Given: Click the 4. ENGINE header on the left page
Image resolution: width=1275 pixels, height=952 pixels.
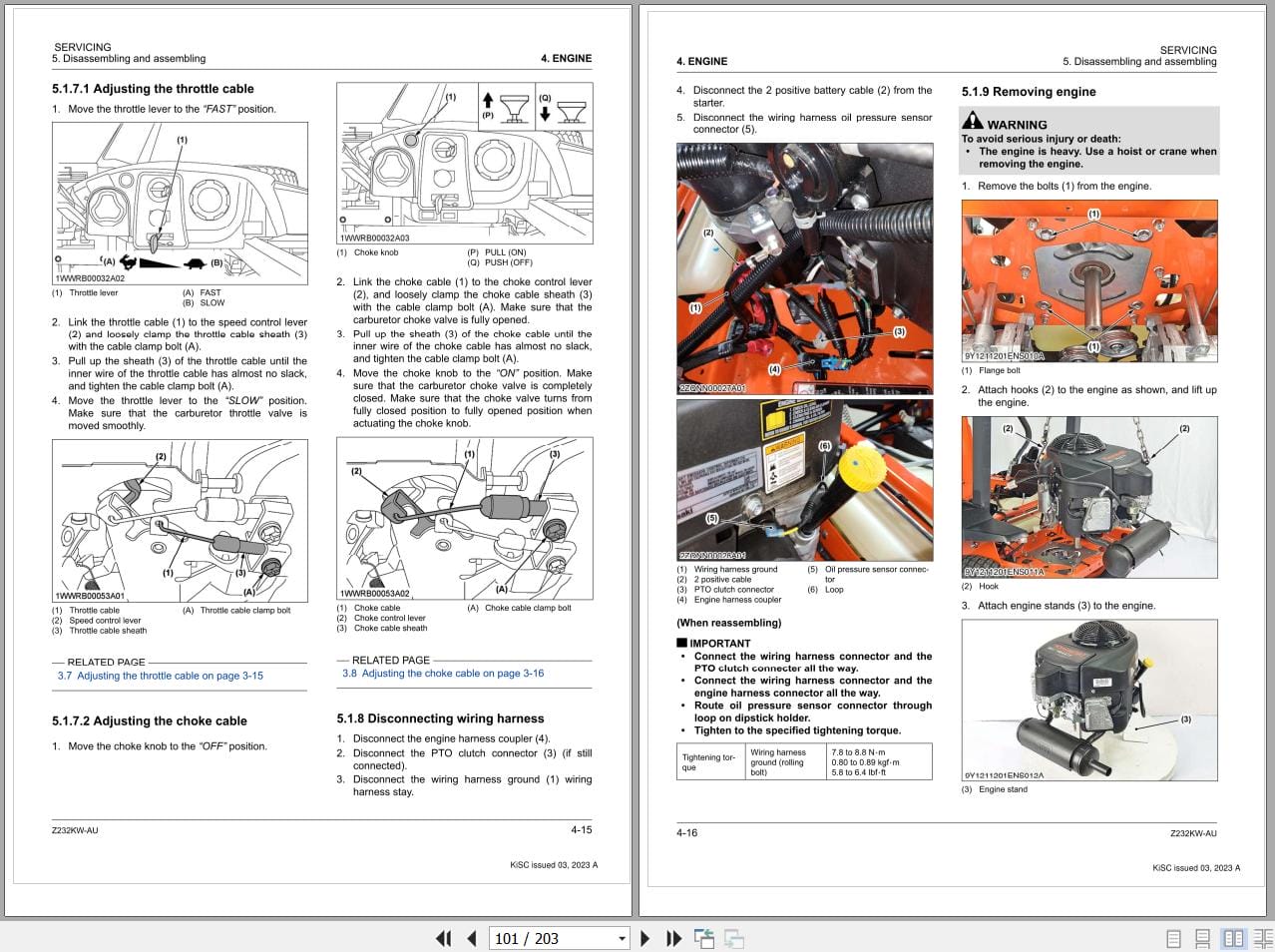Looking at the screenshot, I should (566, 59).
